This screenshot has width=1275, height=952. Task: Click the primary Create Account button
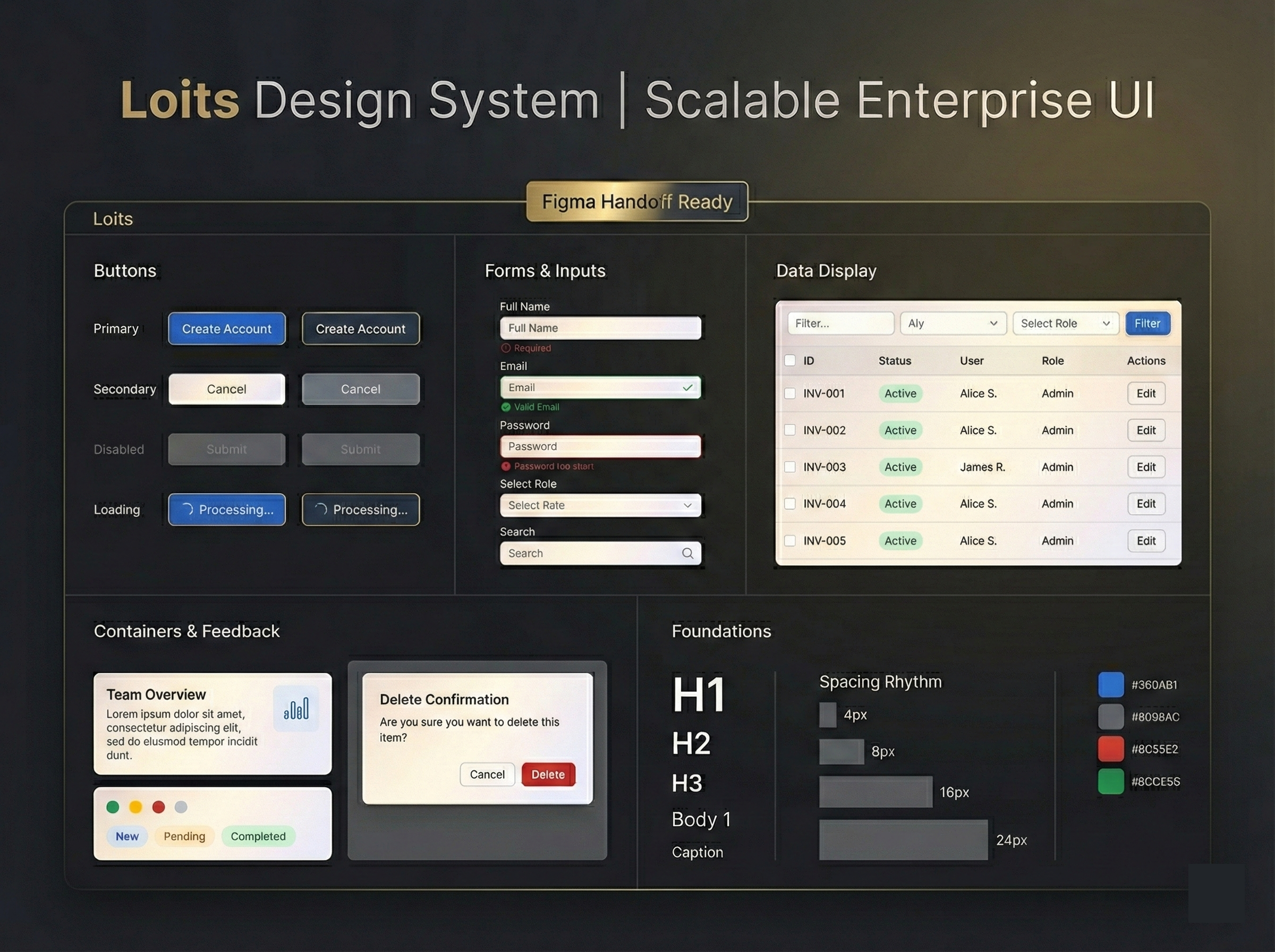[226, 328]
